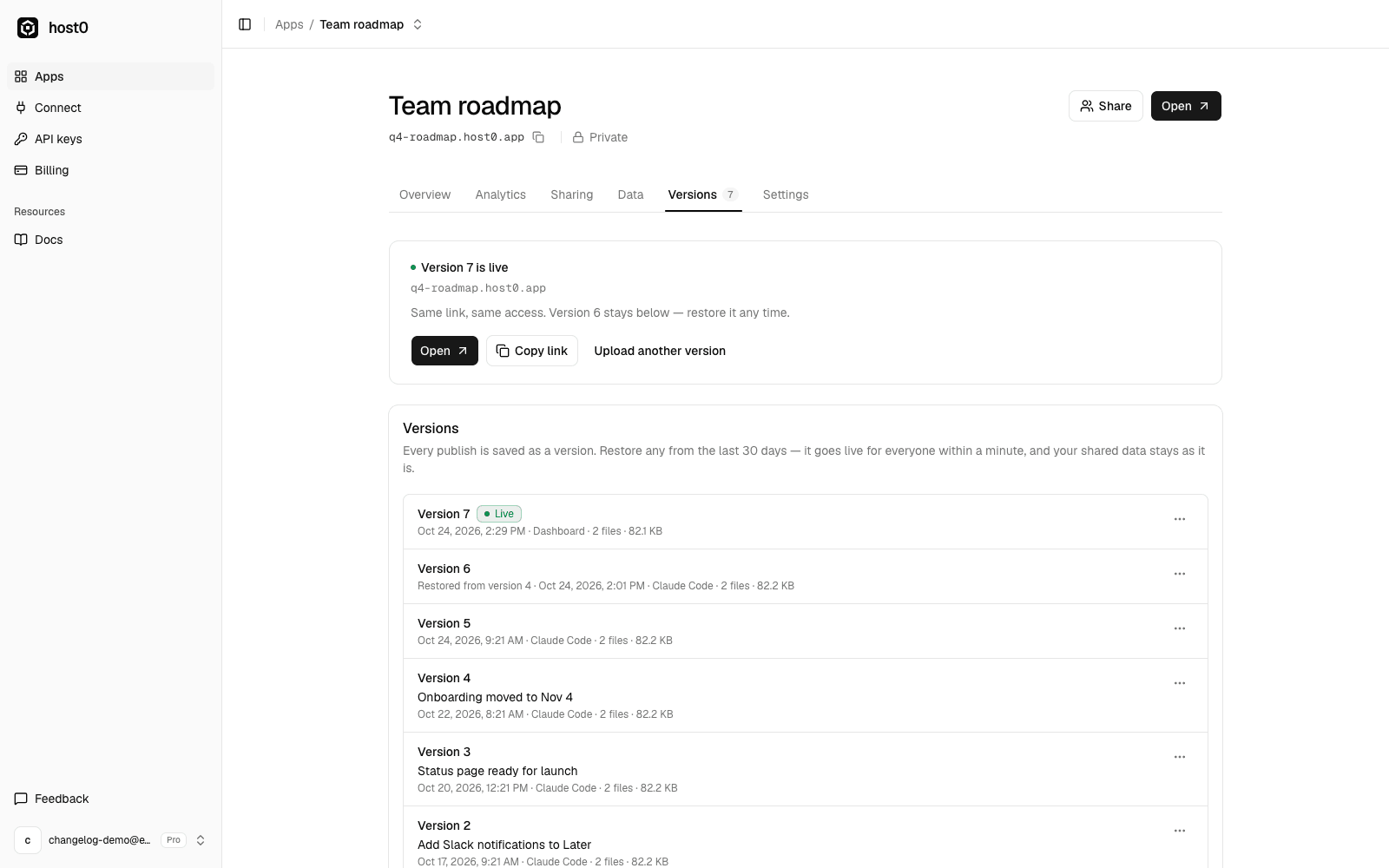Open API keys page

pos(111,139)
